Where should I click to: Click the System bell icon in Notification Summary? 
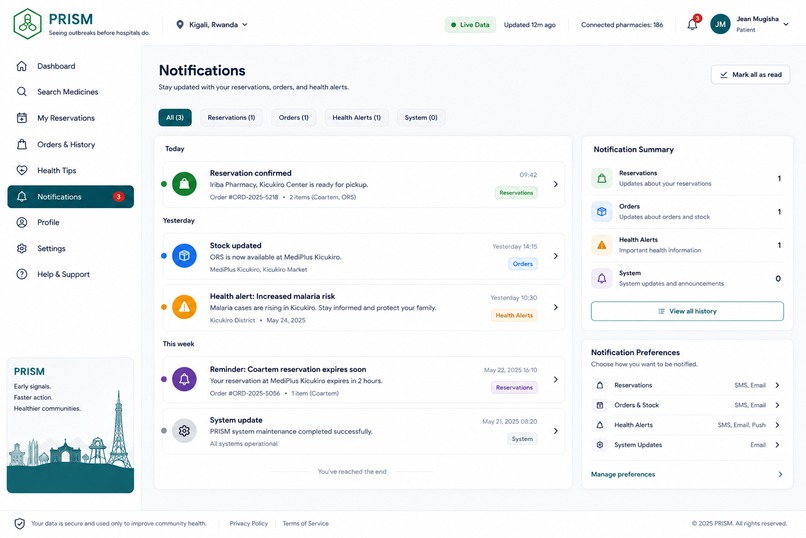[x=601, y=279]
